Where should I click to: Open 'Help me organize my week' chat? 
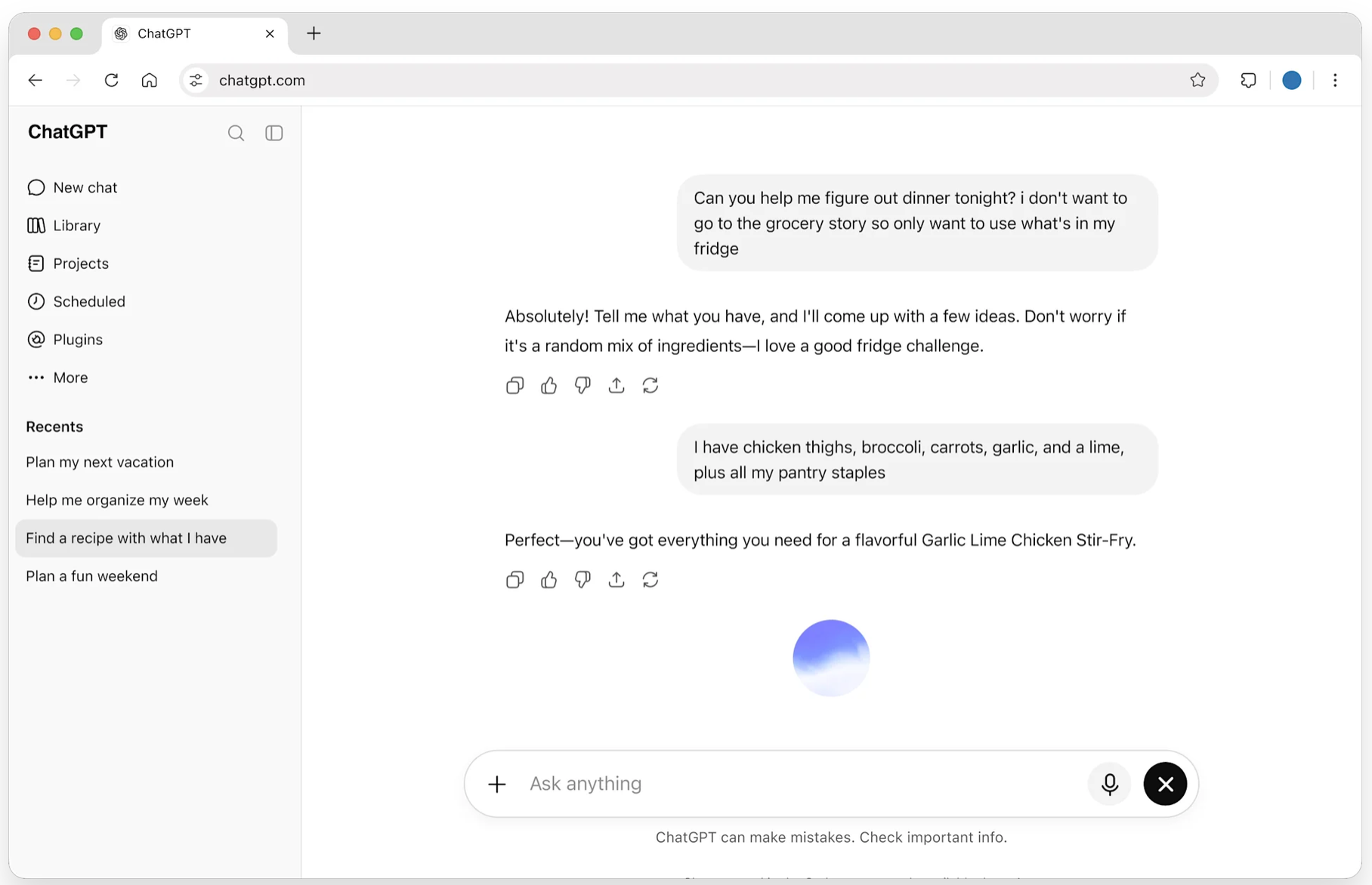tap(117, 500)
